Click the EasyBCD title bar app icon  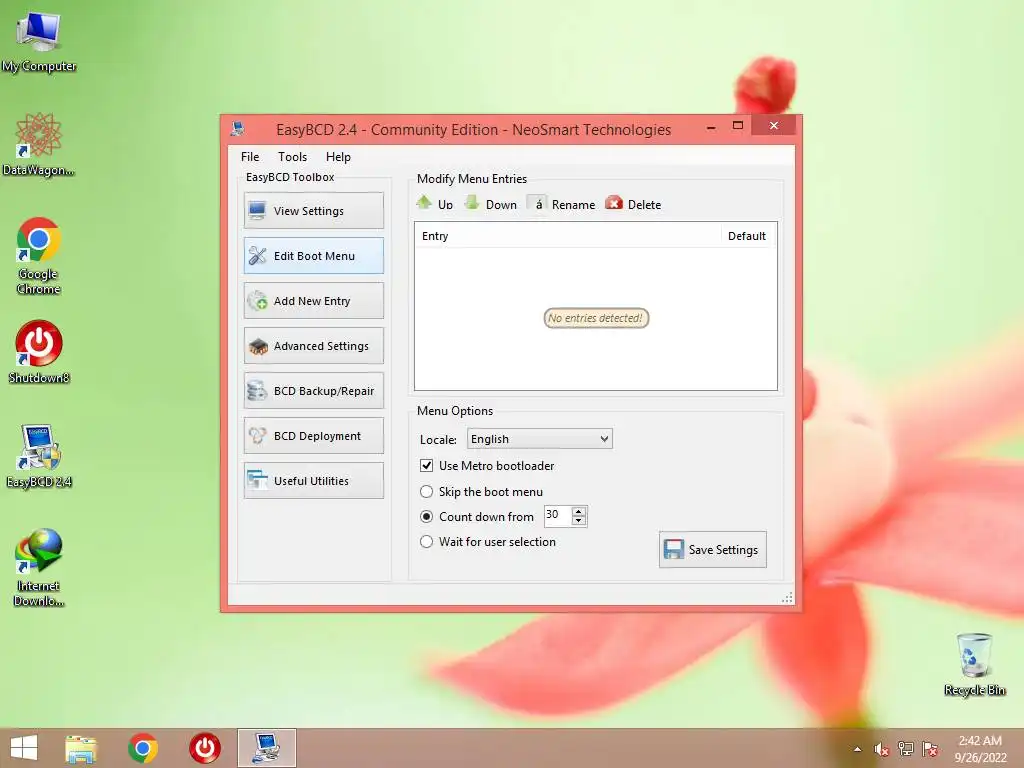(x=238, y=129)
